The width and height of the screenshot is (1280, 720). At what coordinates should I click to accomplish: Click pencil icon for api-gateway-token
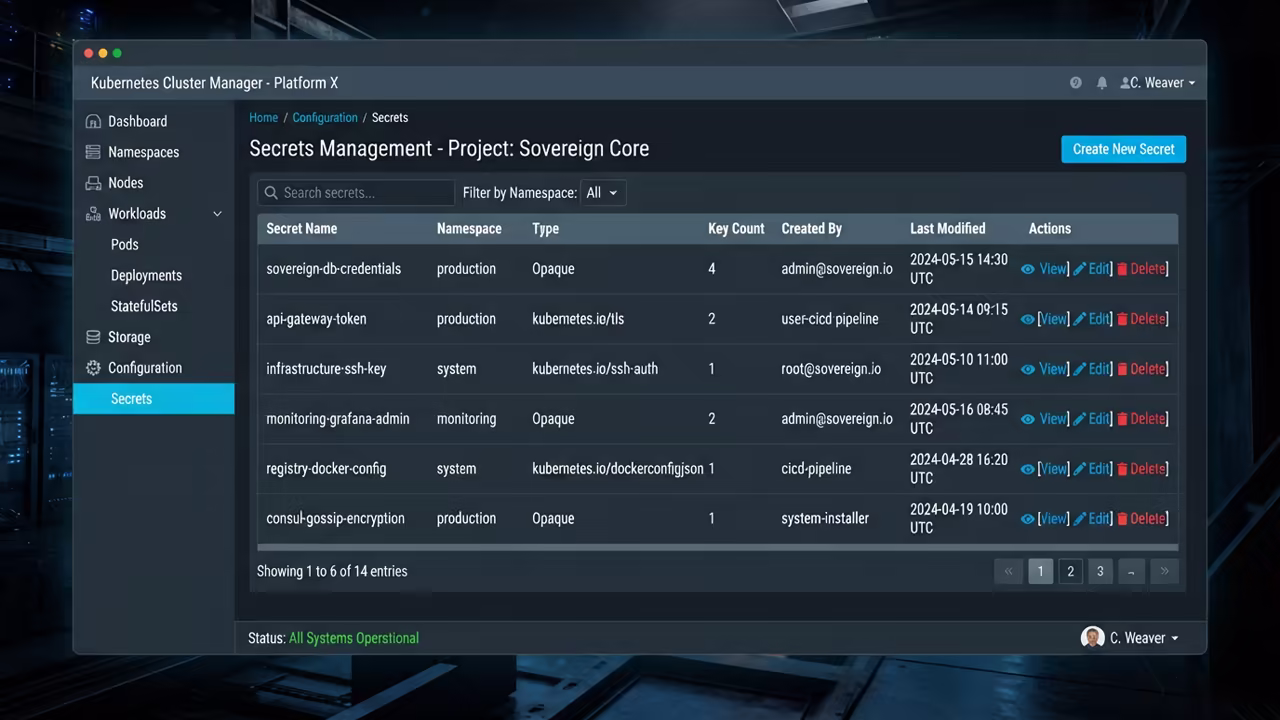pyautogui.click(x=1080, y=319)
